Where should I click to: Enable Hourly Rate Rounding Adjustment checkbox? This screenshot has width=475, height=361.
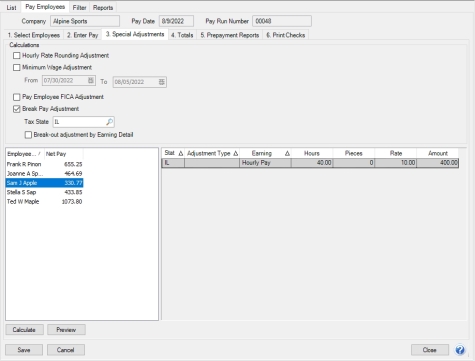click(16, 56)
